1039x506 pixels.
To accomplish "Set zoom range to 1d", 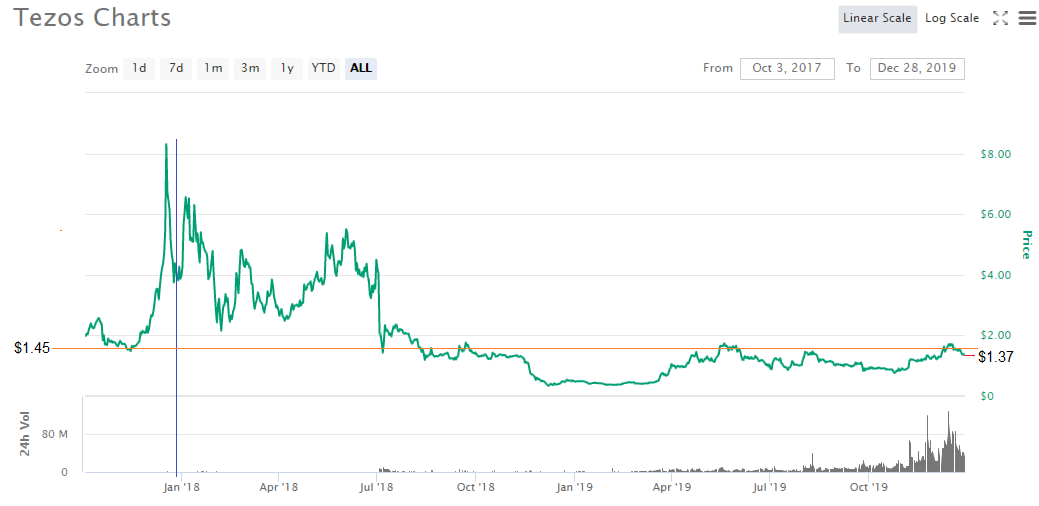I will click(x=139, y=68).
